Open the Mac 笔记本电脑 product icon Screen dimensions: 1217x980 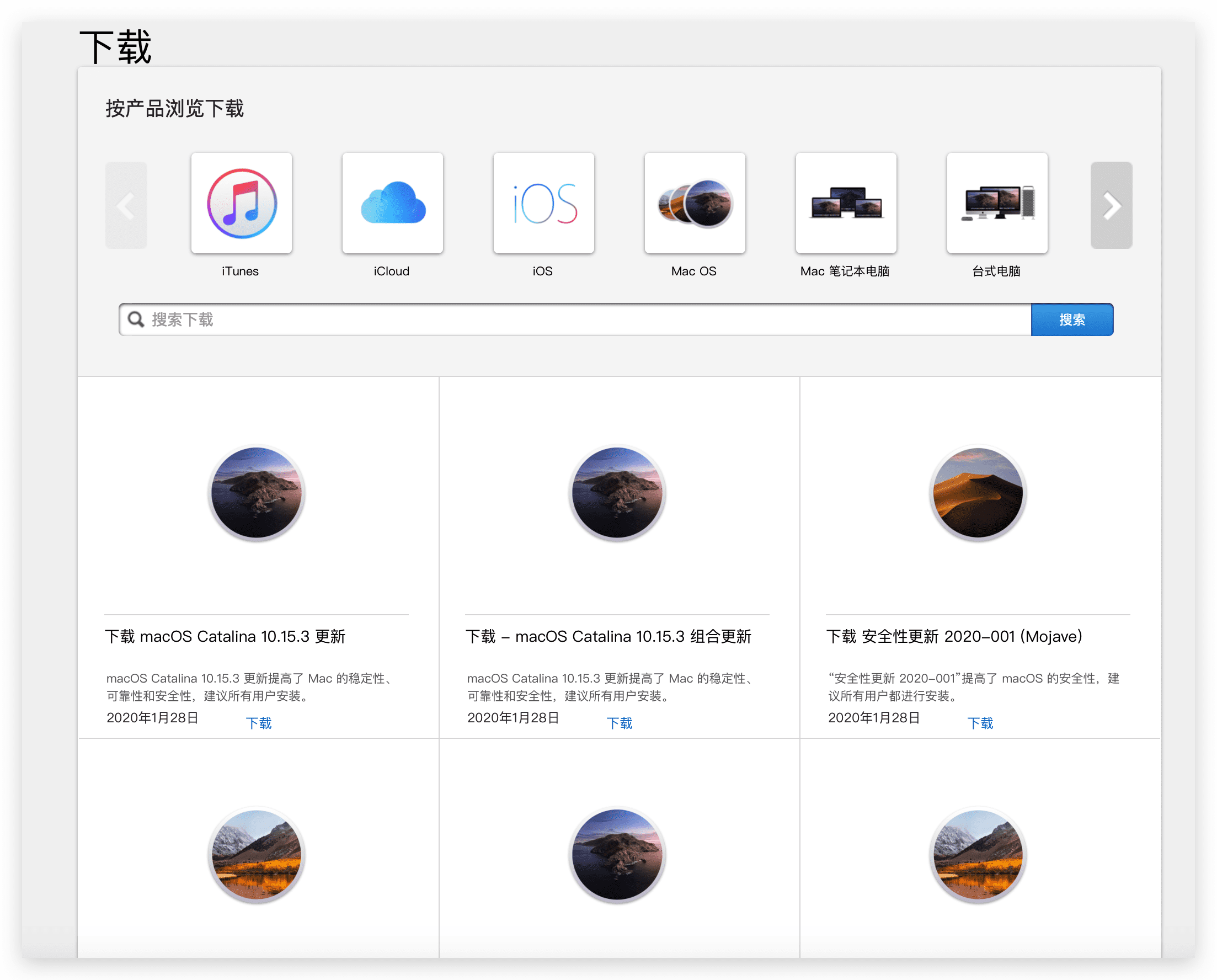pos(846,203)
